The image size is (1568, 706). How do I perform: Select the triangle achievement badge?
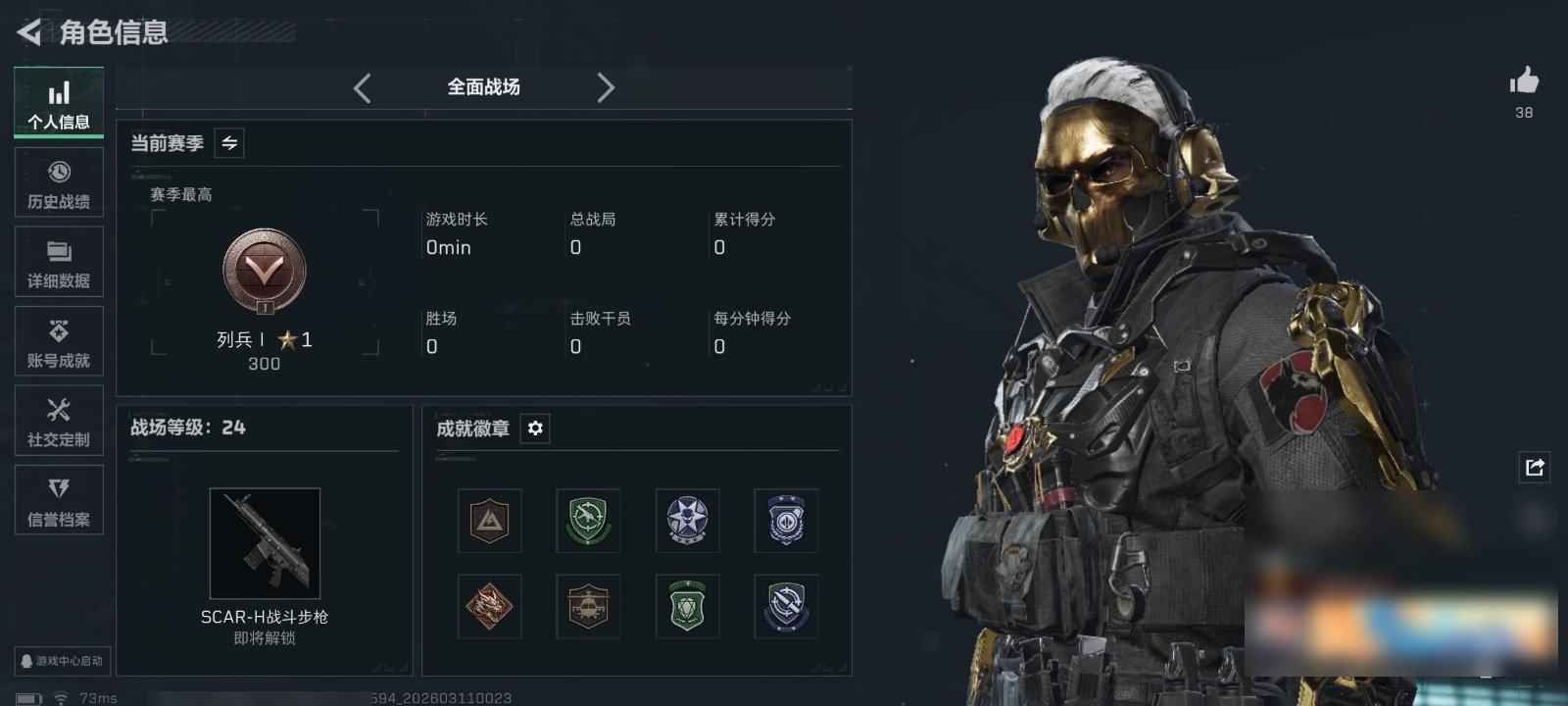[490, 521]
